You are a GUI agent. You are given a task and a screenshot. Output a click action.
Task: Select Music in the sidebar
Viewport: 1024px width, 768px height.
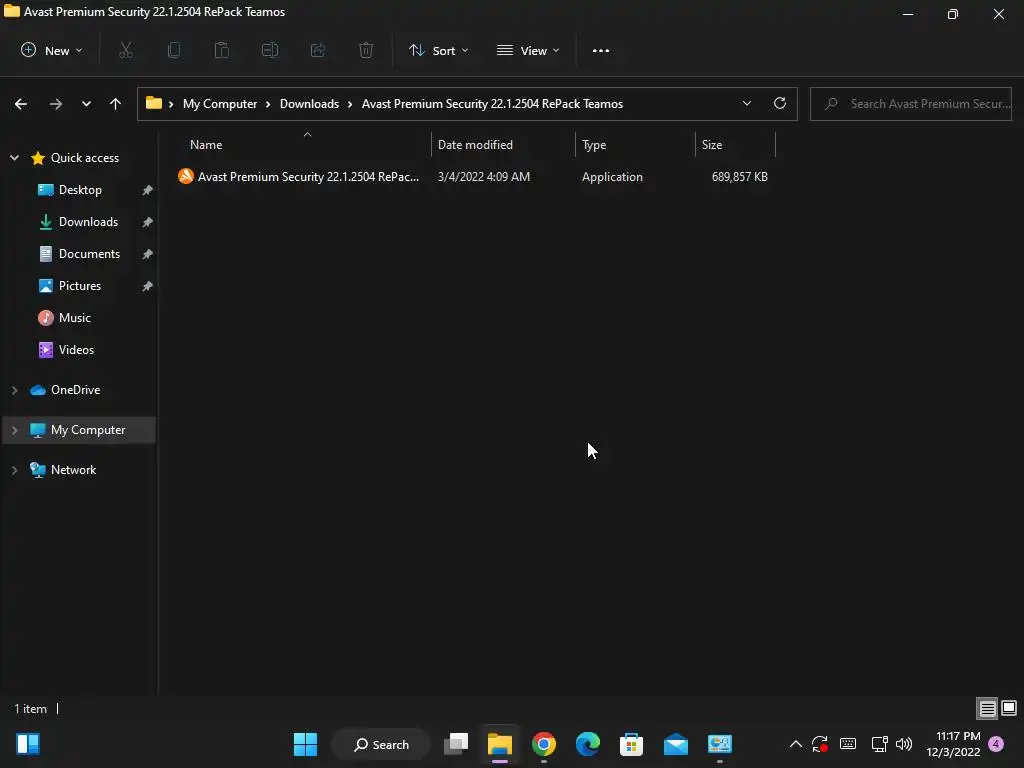tap(74, 318)
